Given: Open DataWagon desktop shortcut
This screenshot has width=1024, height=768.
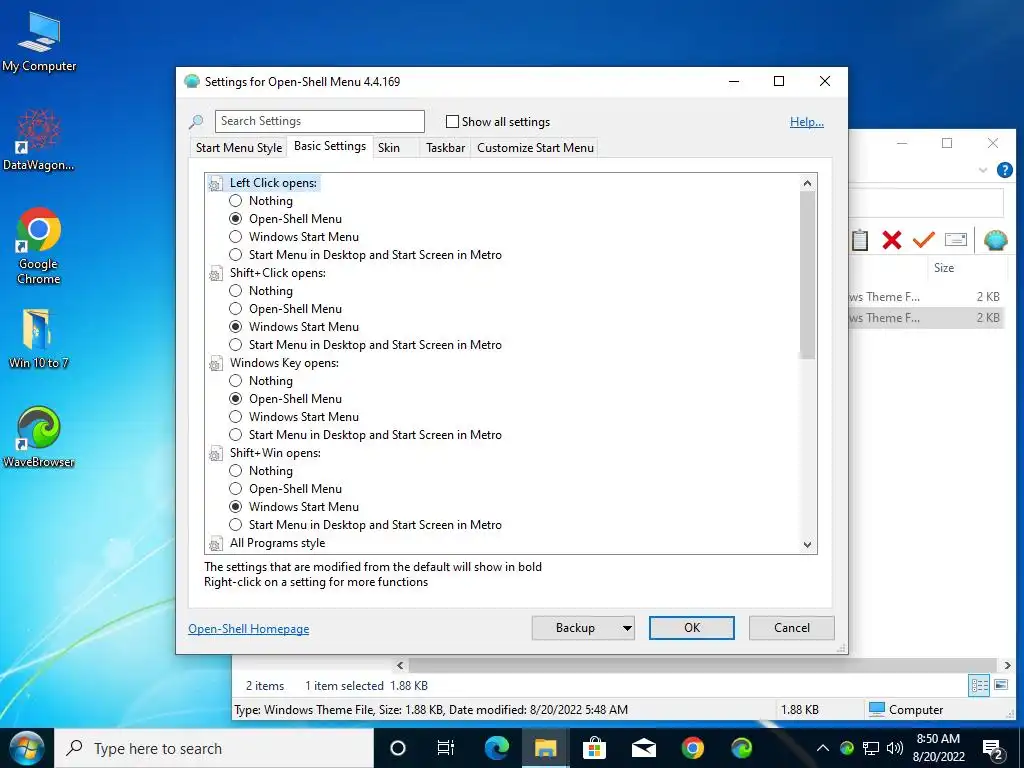Looking at the screenshot, I should 39,140.
